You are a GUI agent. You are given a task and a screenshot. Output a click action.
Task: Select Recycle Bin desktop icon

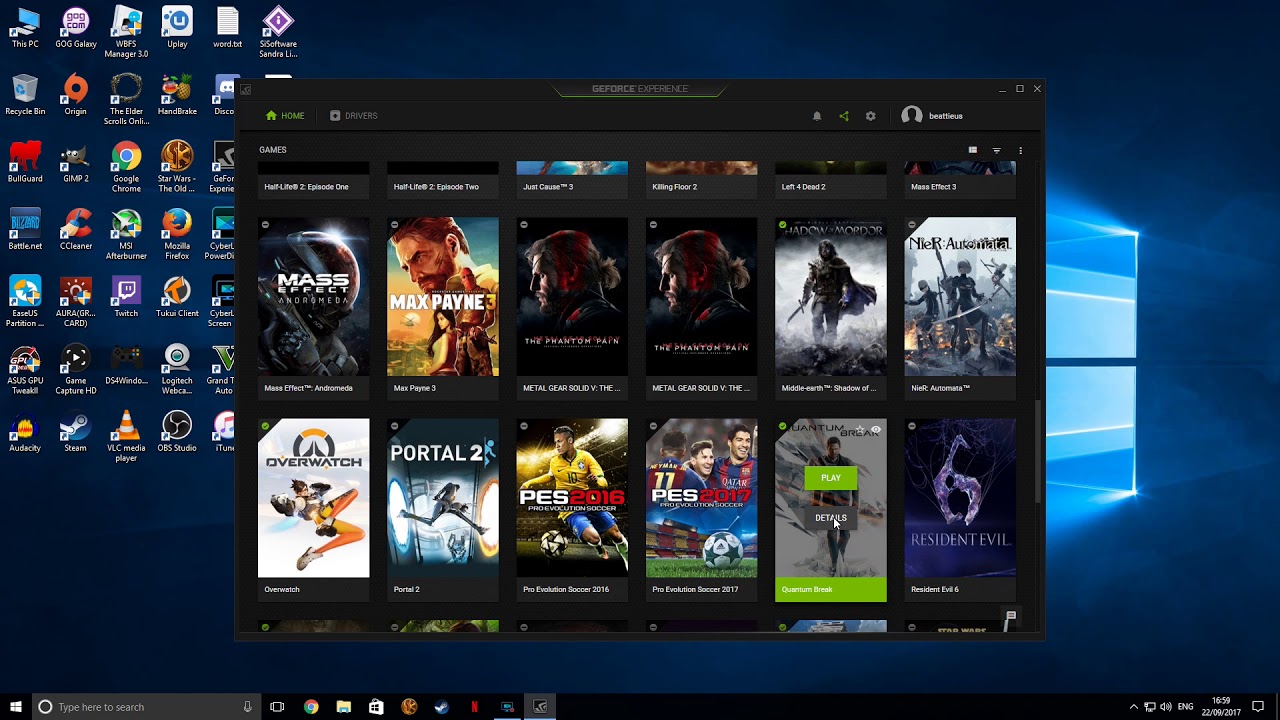[x=25, y=96]
